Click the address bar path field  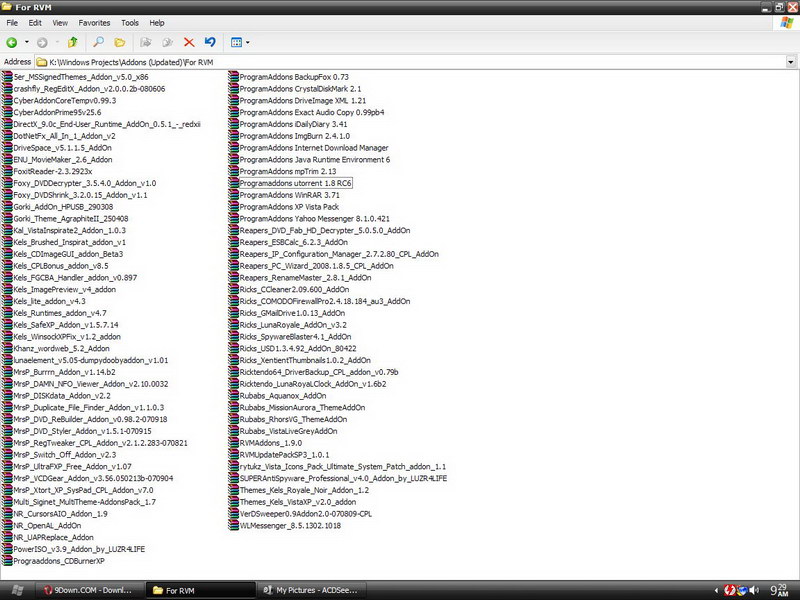pos(411,62)
